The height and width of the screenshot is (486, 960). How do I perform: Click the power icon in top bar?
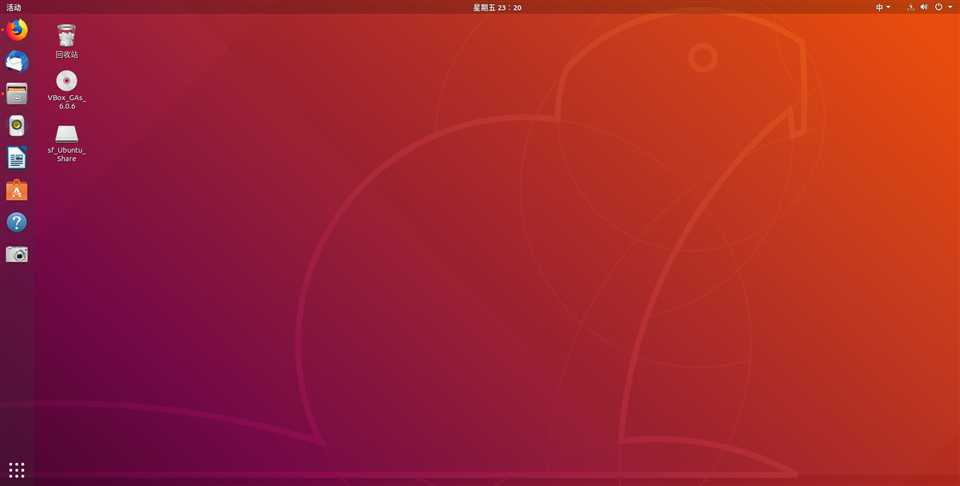point(939,7)
